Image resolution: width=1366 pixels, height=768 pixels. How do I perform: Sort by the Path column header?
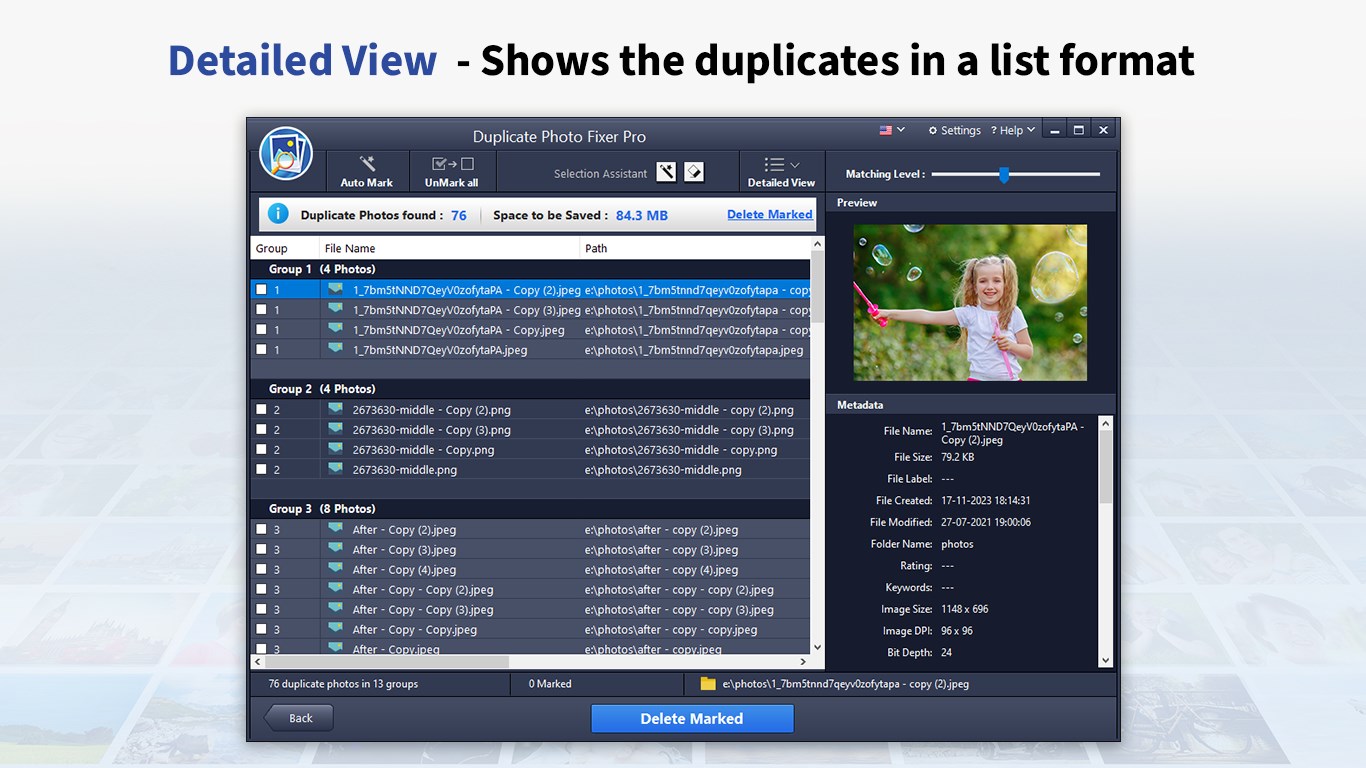[695, 248]
